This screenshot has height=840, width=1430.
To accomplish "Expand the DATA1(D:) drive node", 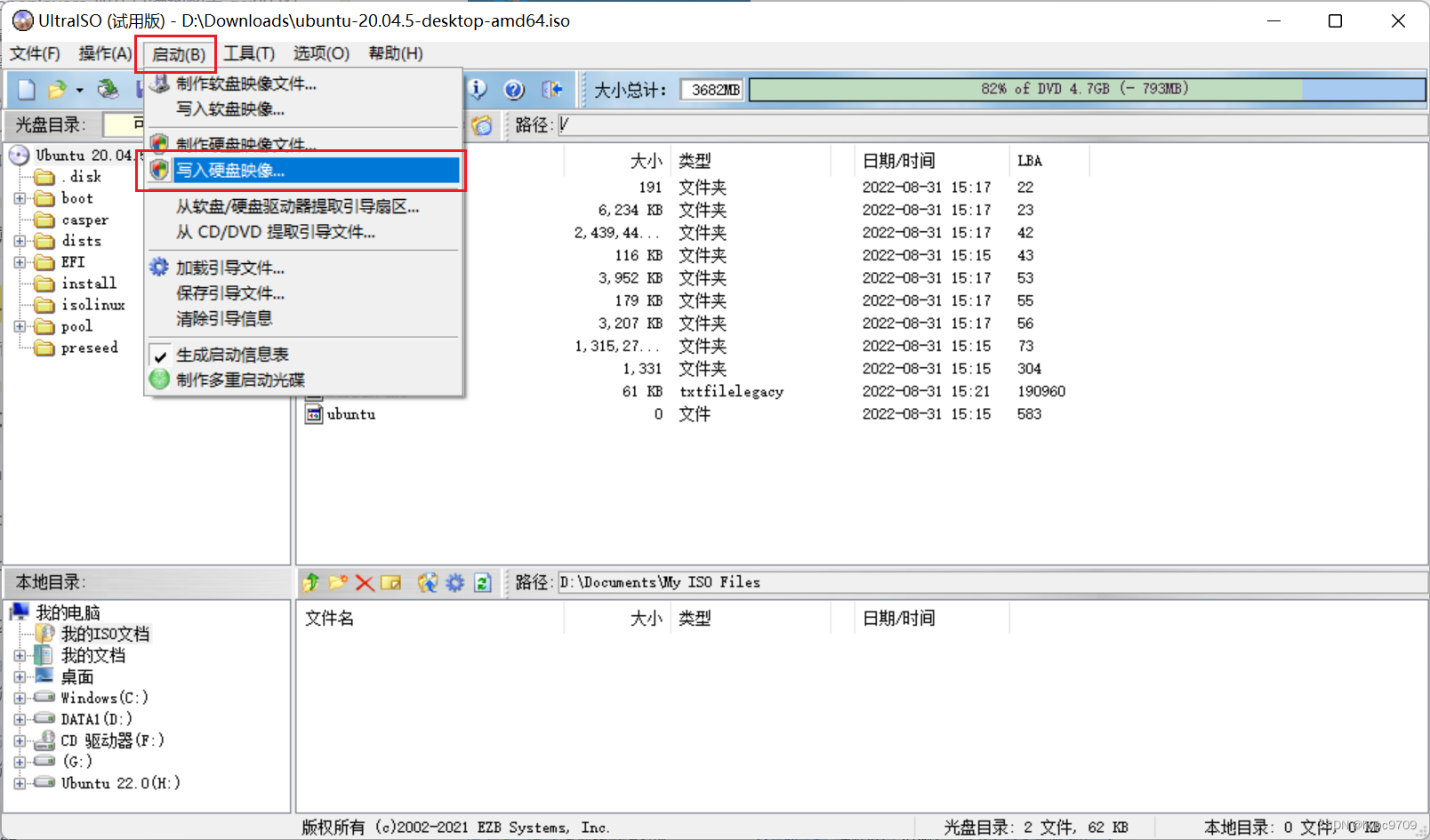I will [20, 719].
